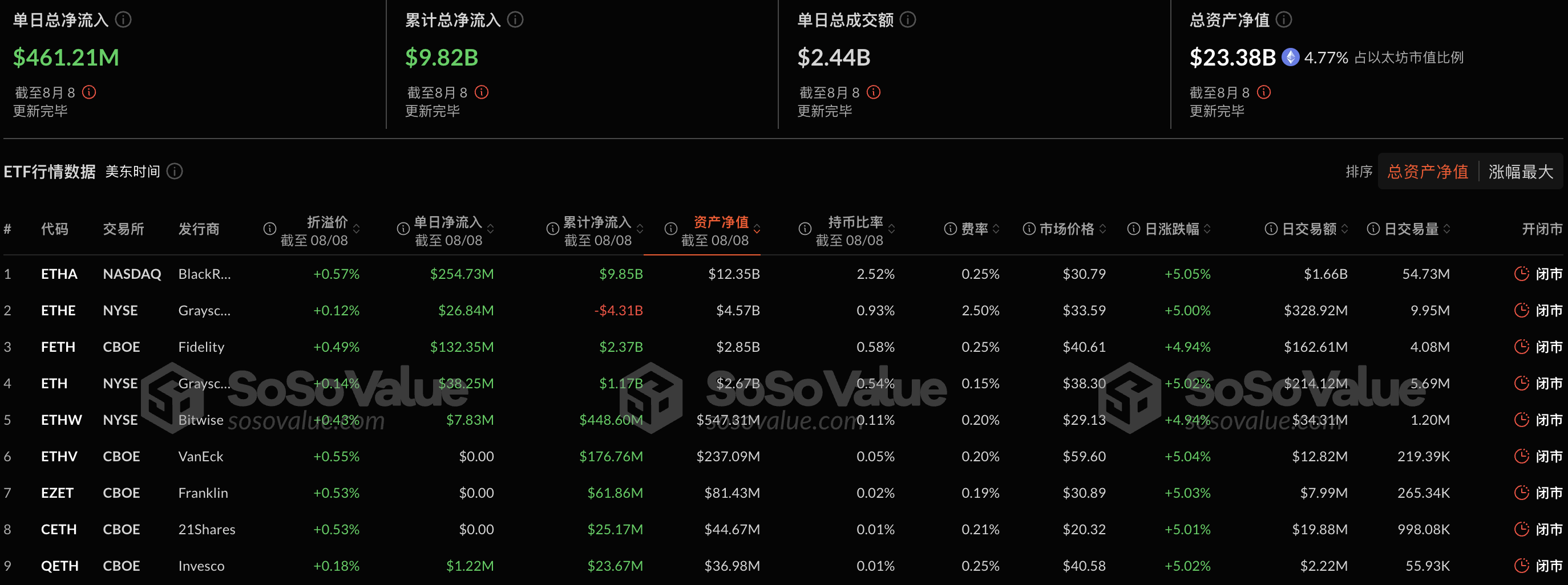Click info icon before 市场价格 column
This screenshot has width=1568, height=585.
coord(1029,229)
